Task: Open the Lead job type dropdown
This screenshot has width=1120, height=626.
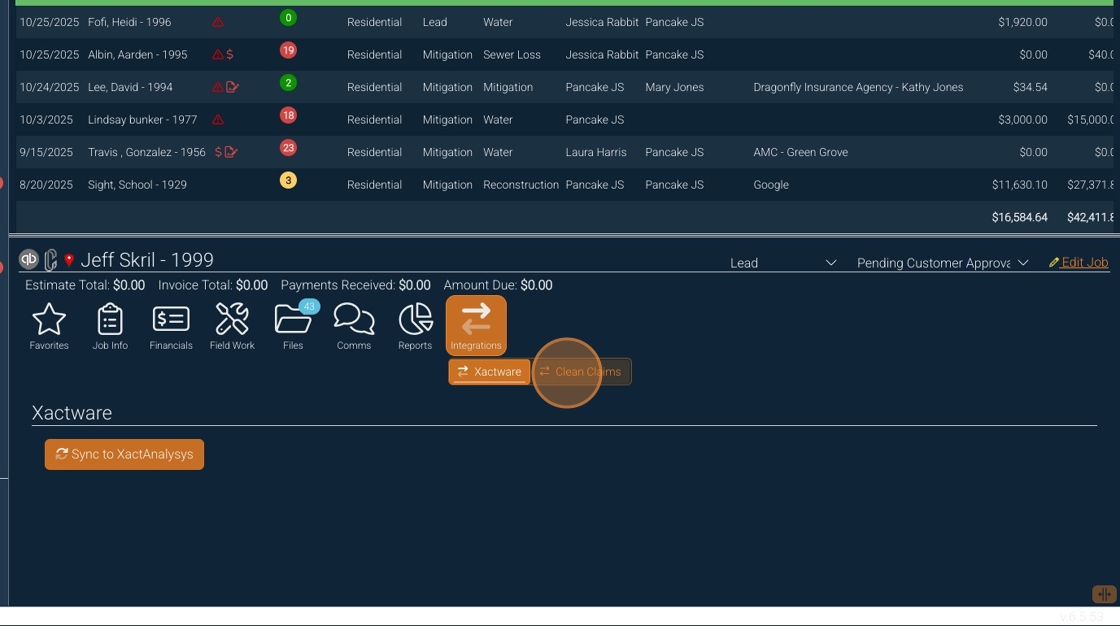Action: (782, 263)
